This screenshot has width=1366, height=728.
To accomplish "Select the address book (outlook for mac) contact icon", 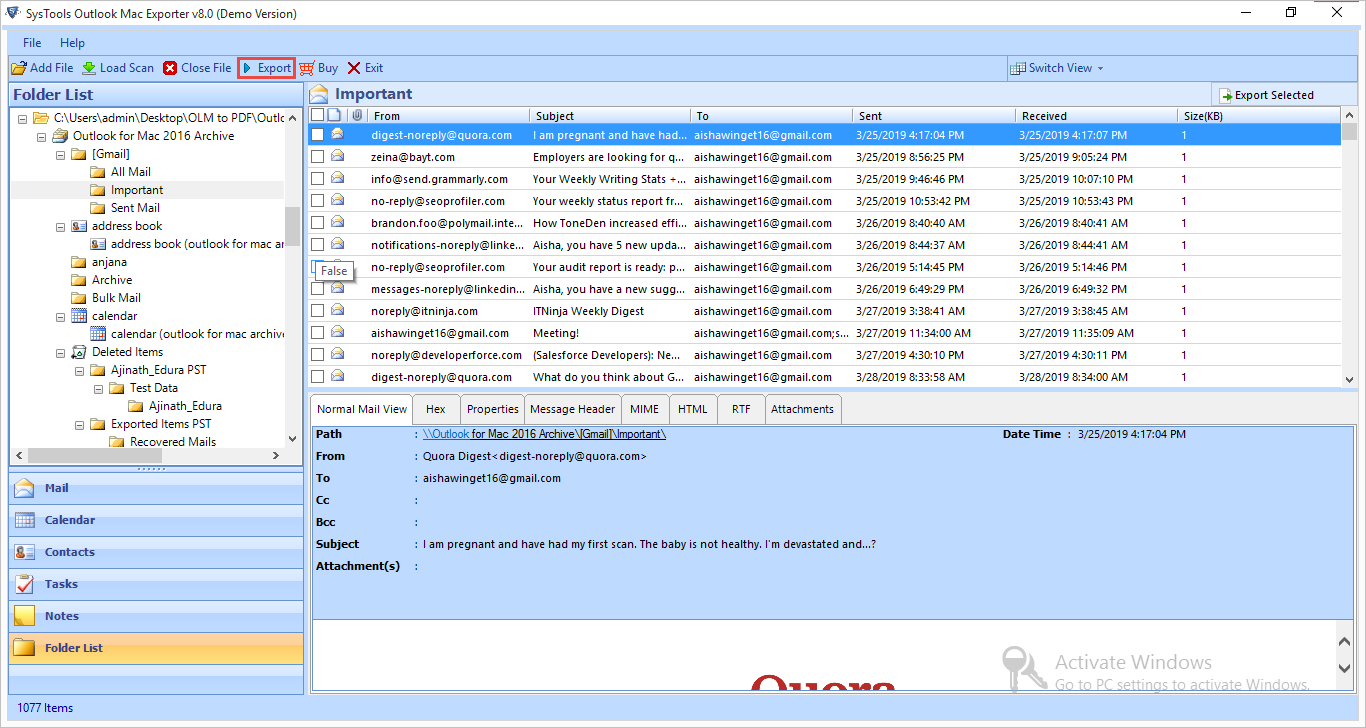I will [97, 244].
